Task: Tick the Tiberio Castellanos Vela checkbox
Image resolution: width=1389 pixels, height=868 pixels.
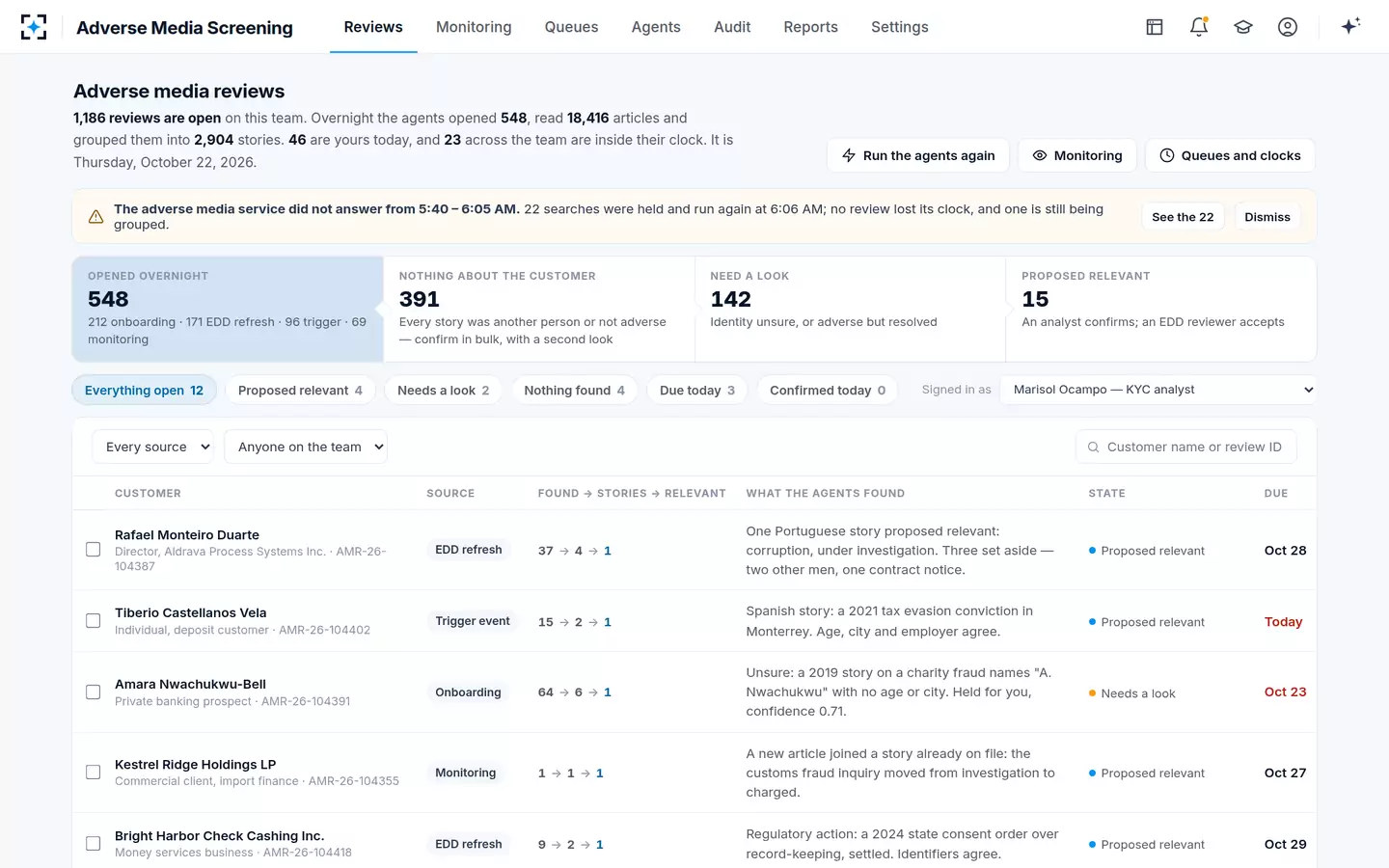Action: [x=94, y=621]
